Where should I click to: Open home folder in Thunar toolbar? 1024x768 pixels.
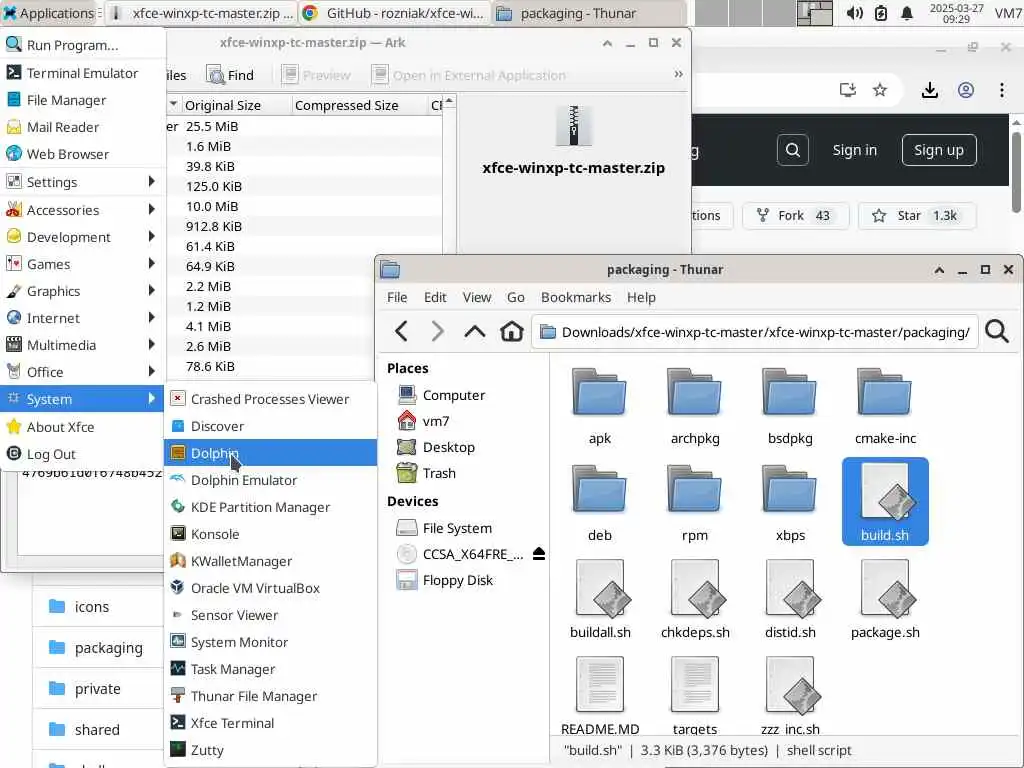point(511,332)
